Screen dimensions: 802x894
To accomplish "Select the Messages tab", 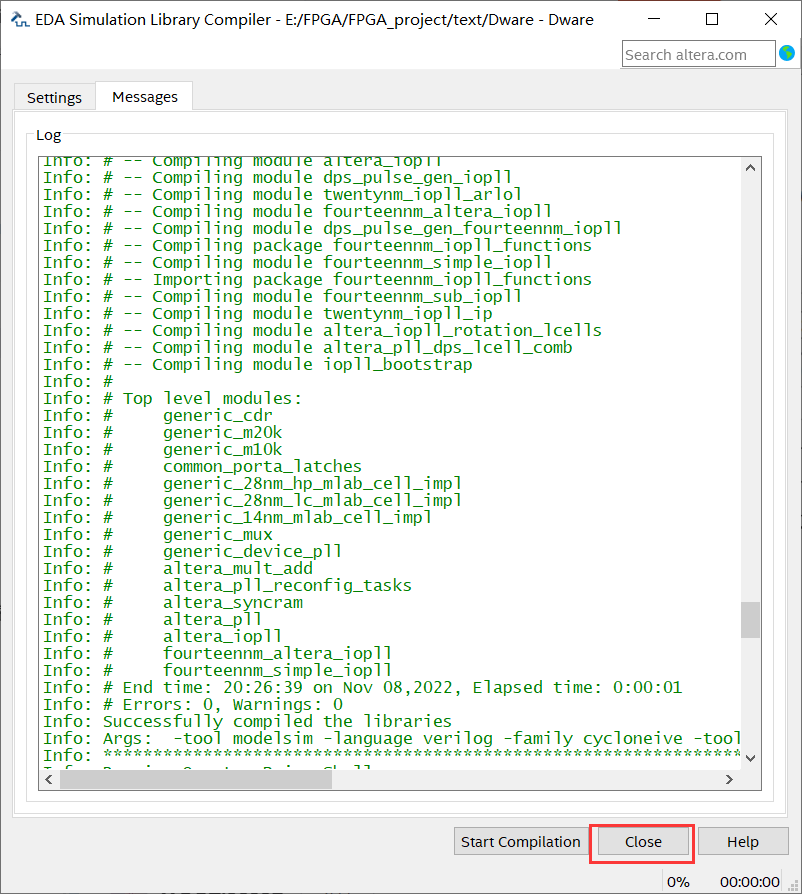I will tap(145, 97).
